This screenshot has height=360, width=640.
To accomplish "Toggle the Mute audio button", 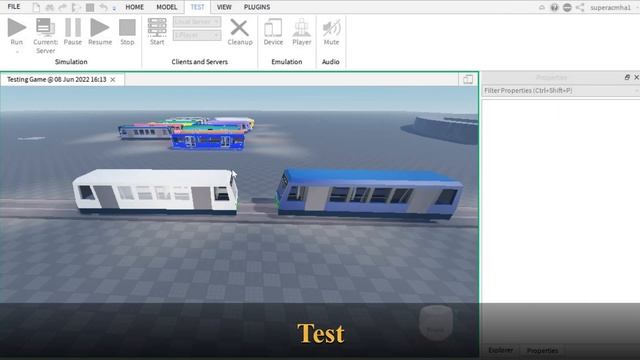I will [331, 31].
